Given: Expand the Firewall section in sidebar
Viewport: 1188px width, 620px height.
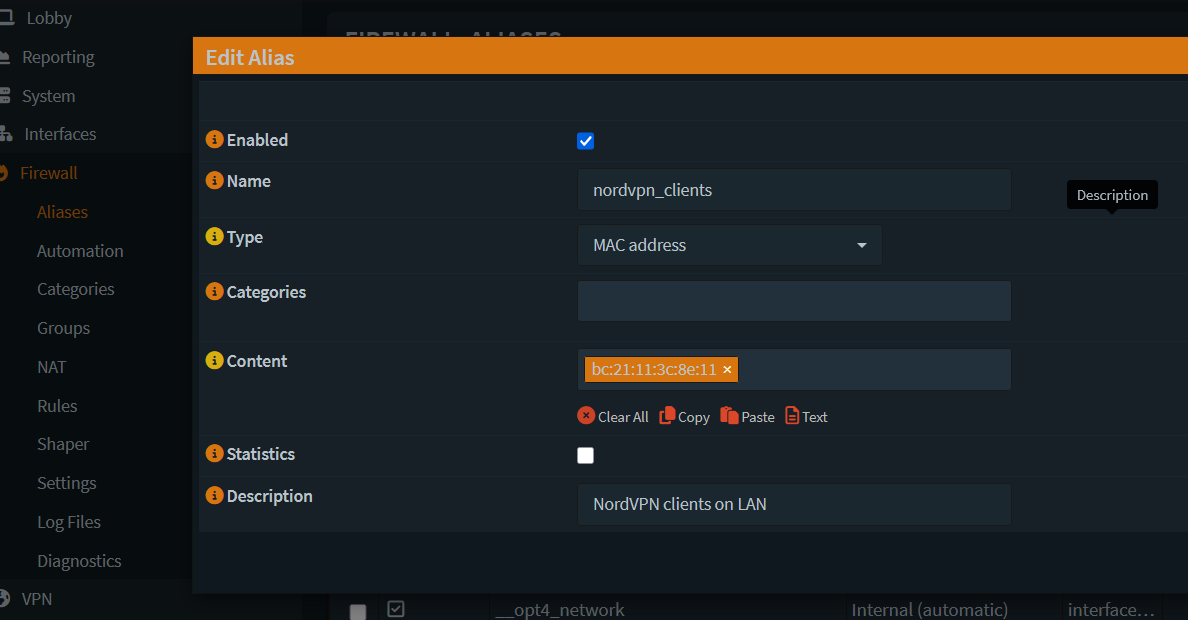Looking at the screenshot, I should (49, 173).
